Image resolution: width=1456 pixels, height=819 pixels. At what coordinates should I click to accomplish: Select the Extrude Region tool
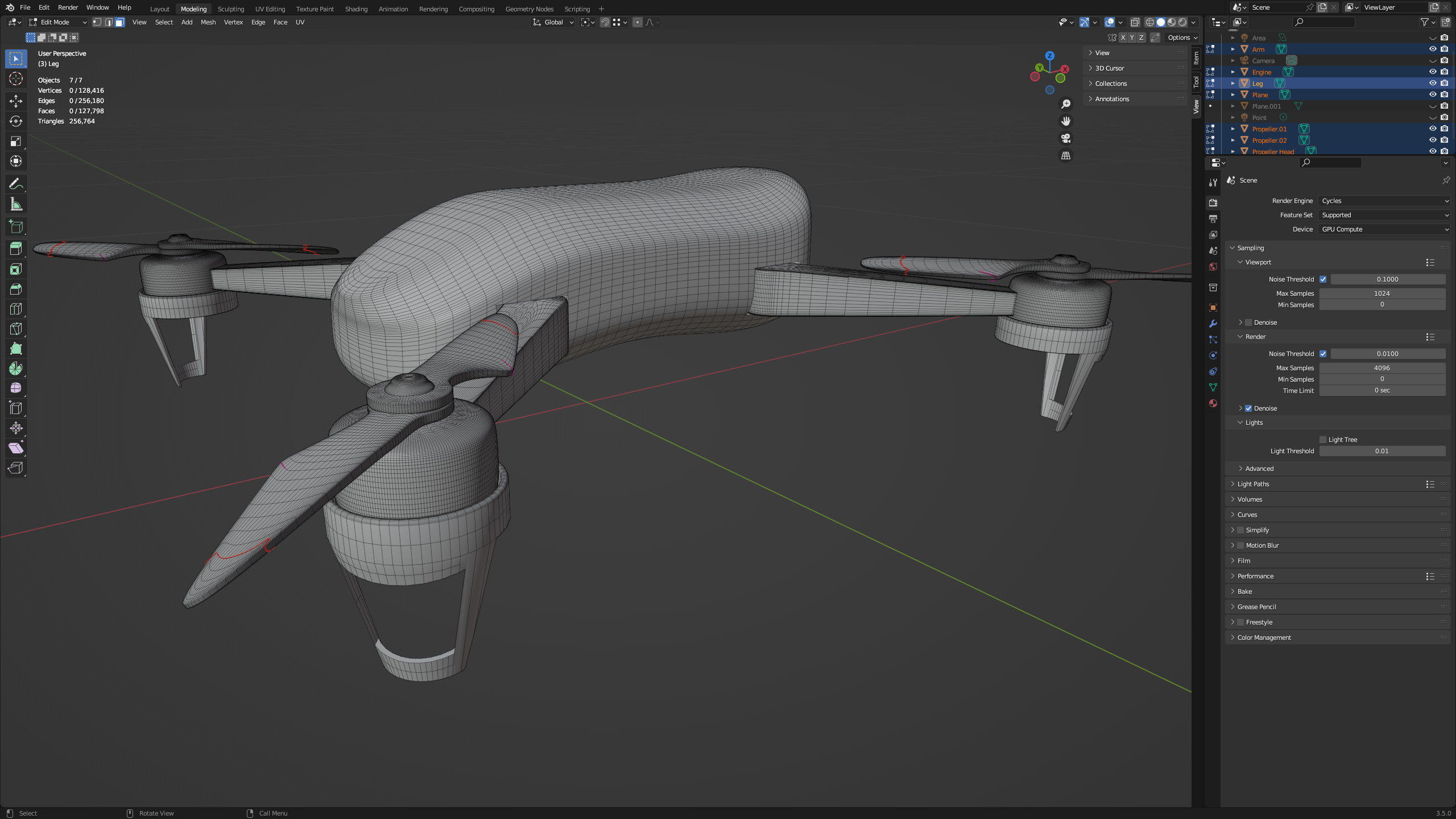[16, 249]
